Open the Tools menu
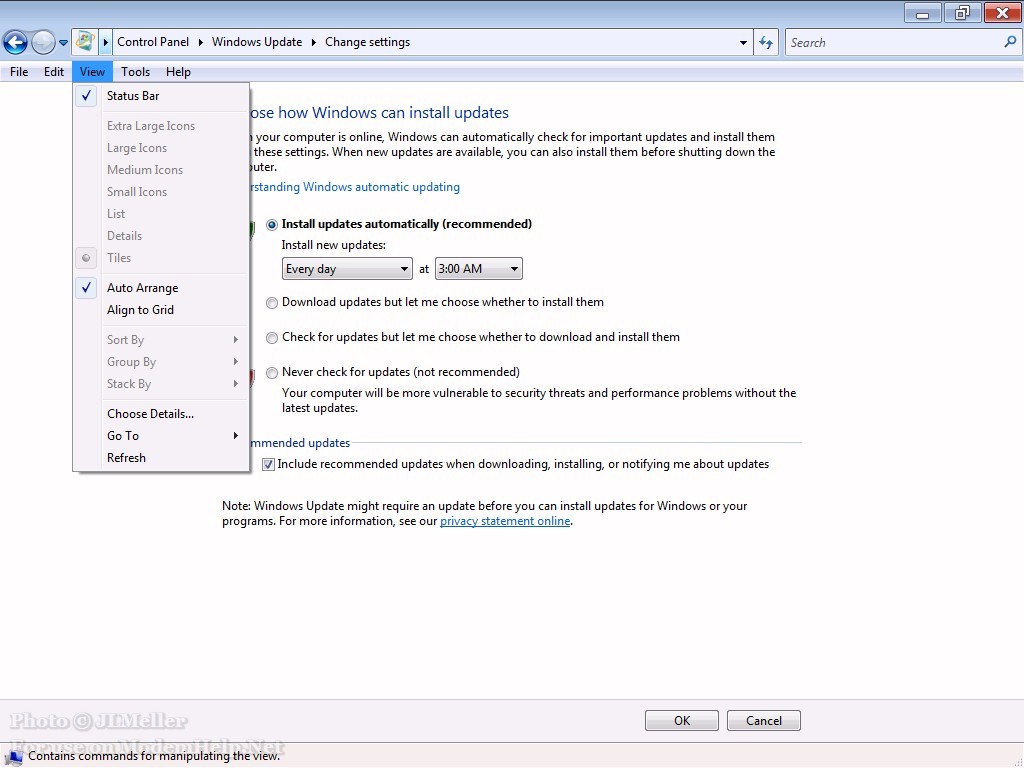The height and width of the screenshot is (768, 1024). point(135,72)
